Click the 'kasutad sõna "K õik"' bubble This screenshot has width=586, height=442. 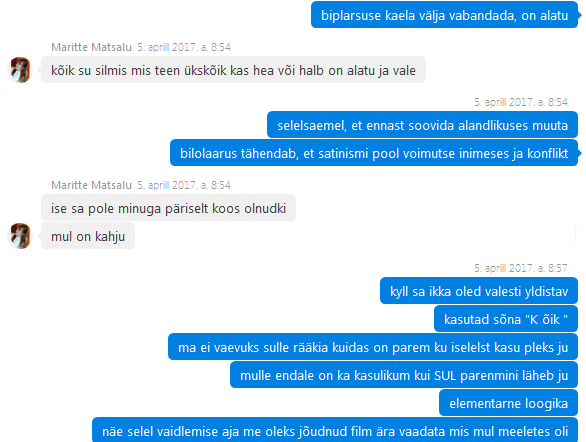pyautogui.click(x=506, y=319)
